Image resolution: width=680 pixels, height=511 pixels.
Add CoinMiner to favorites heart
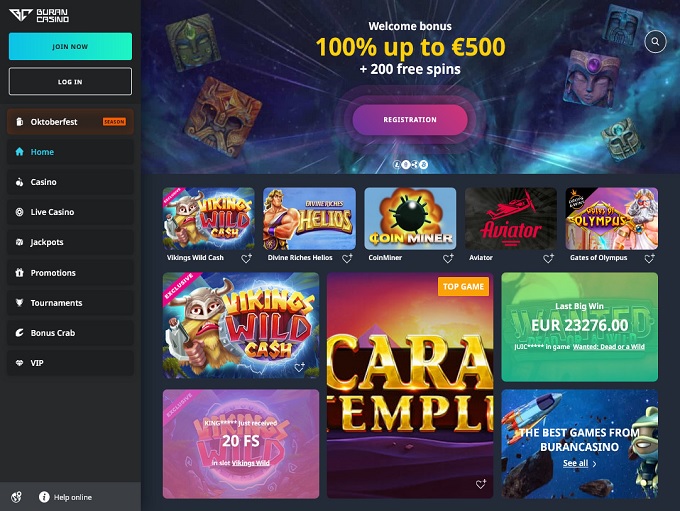(448, 258)
